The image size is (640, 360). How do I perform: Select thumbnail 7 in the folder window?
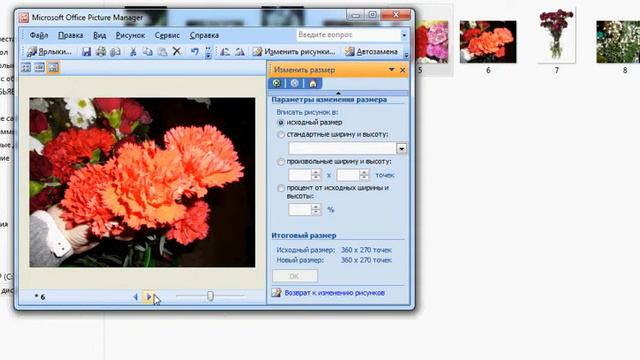tap(556, 36)
